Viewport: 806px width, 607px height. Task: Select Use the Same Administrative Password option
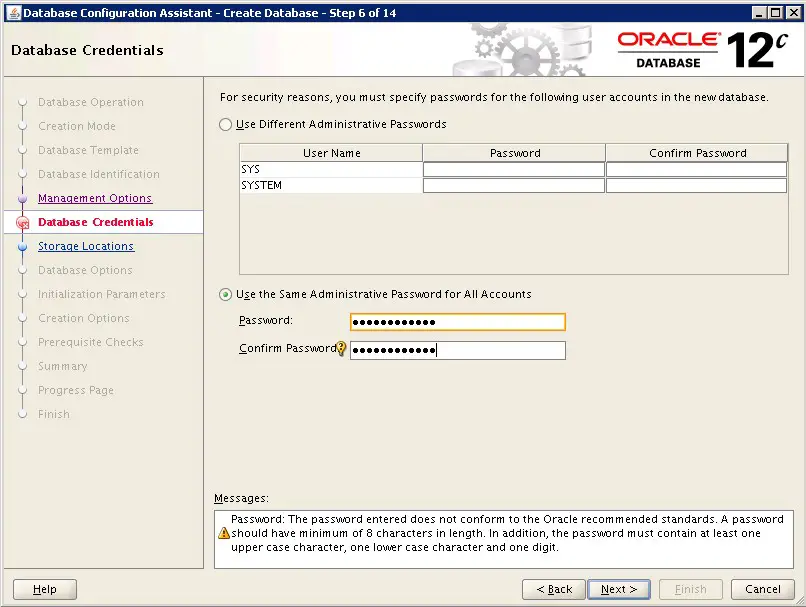[x=225, y=295]
